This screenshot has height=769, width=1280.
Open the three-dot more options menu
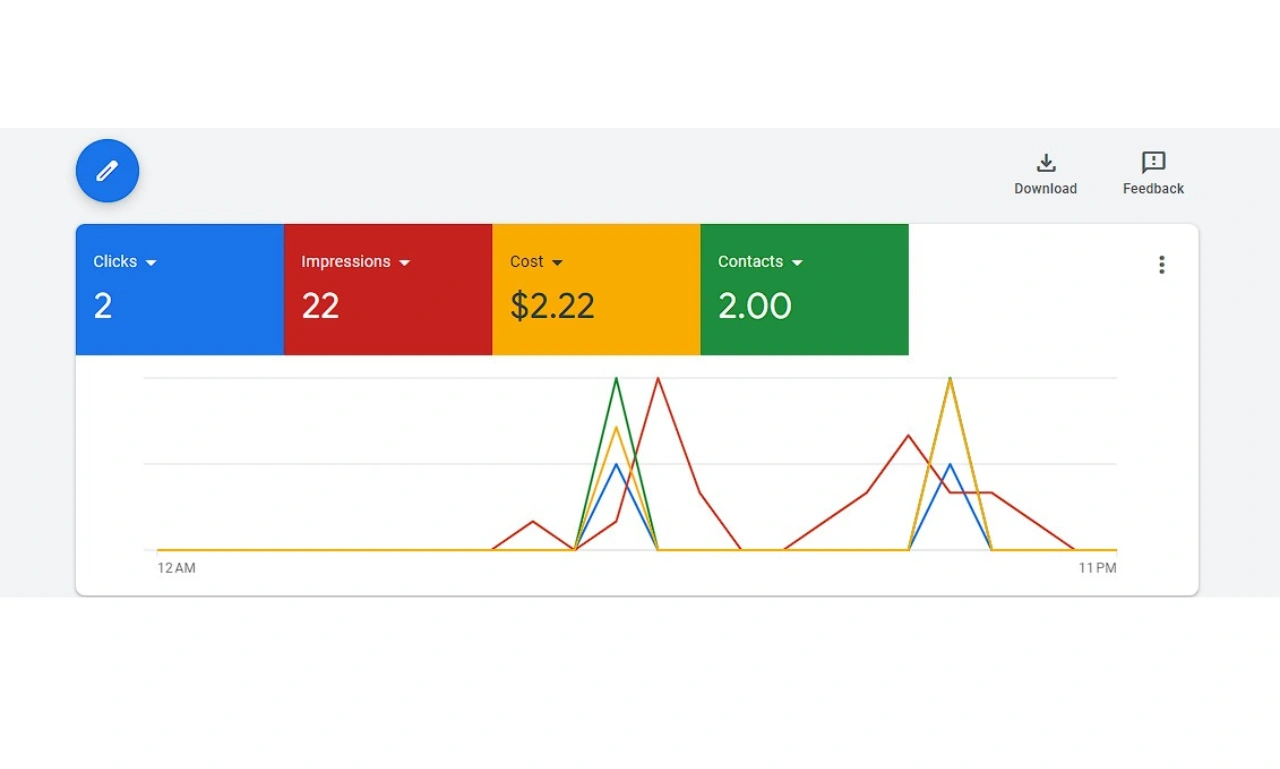click(1161, 265)
